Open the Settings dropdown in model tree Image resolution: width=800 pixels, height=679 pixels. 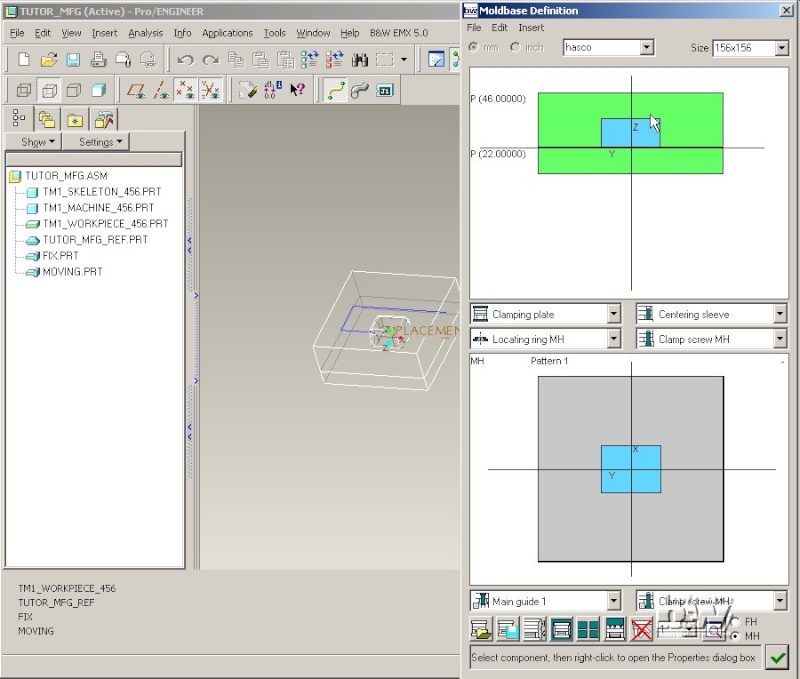click(96, 142)
